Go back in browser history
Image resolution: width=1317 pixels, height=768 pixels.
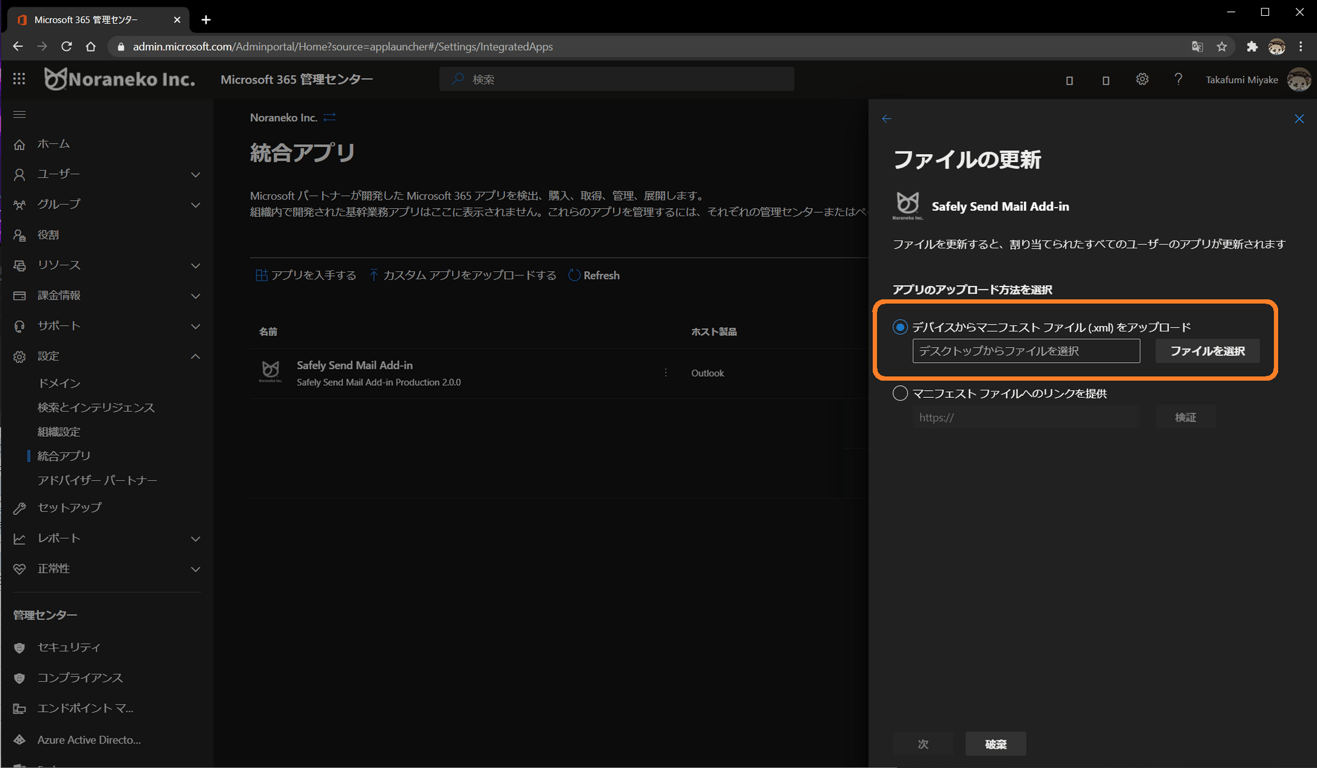(18, 47)
